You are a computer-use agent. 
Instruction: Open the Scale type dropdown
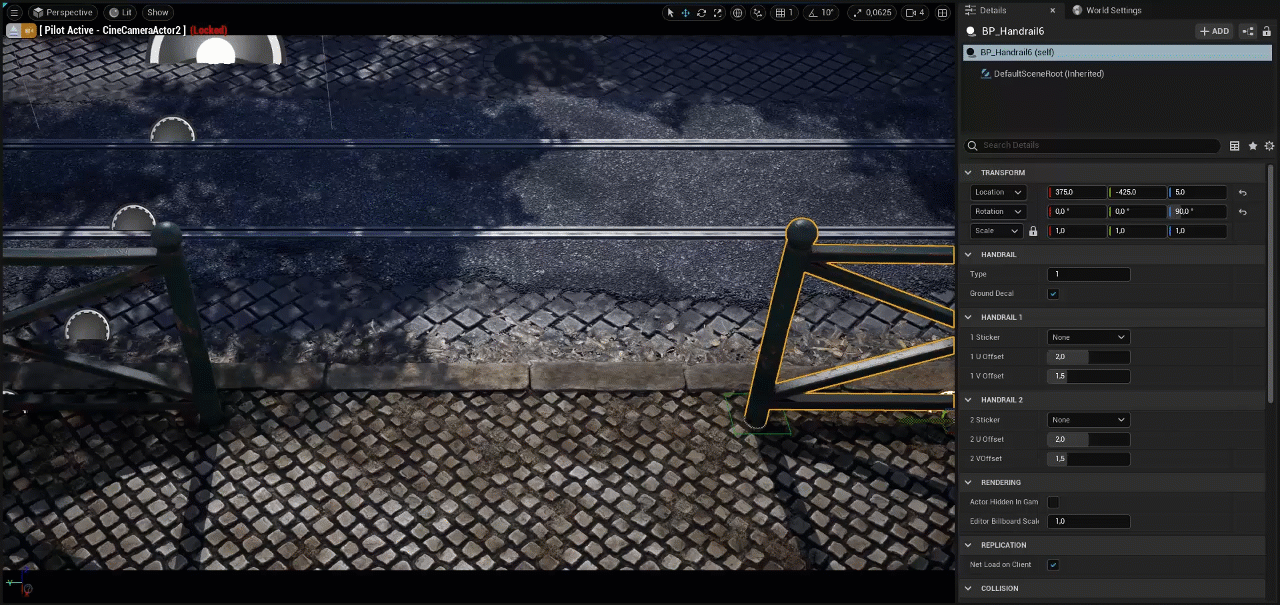pos(996,231)
